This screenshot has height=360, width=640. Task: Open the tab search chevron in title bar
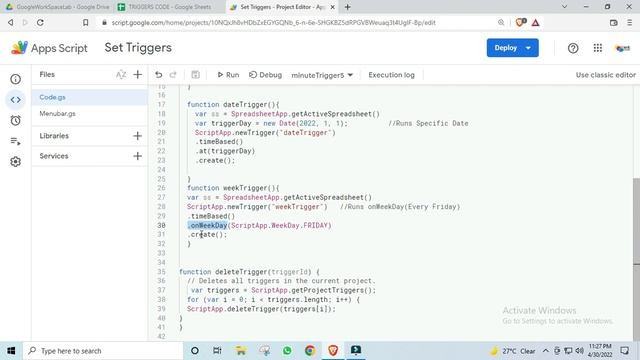tap(564, 7)
